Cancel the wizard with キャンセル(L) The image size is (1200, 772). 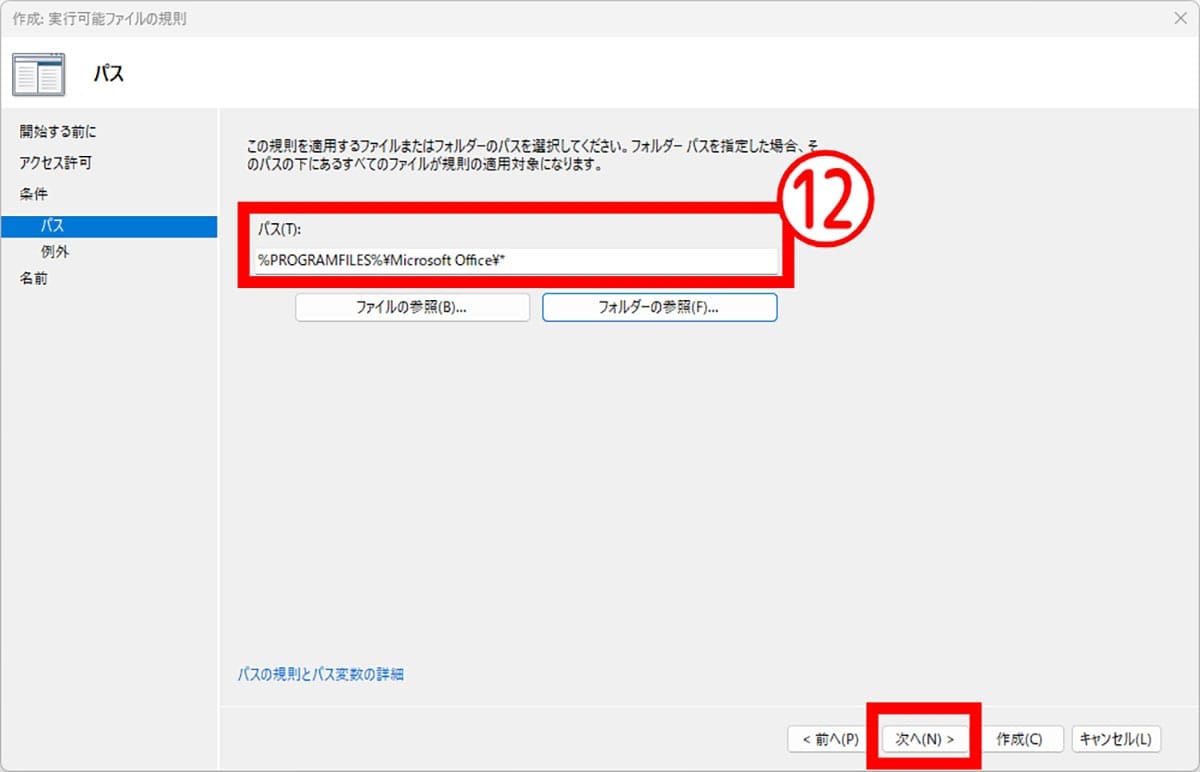pos(1116,739)
